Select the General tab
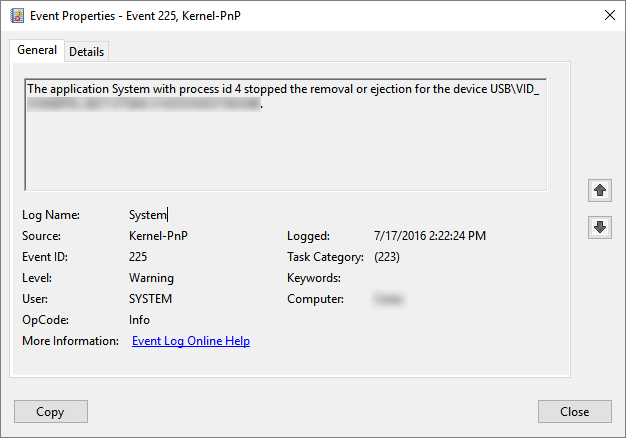The height and width of the screenshot is (438, 626). pyautogui.click(x=36, y=51)
